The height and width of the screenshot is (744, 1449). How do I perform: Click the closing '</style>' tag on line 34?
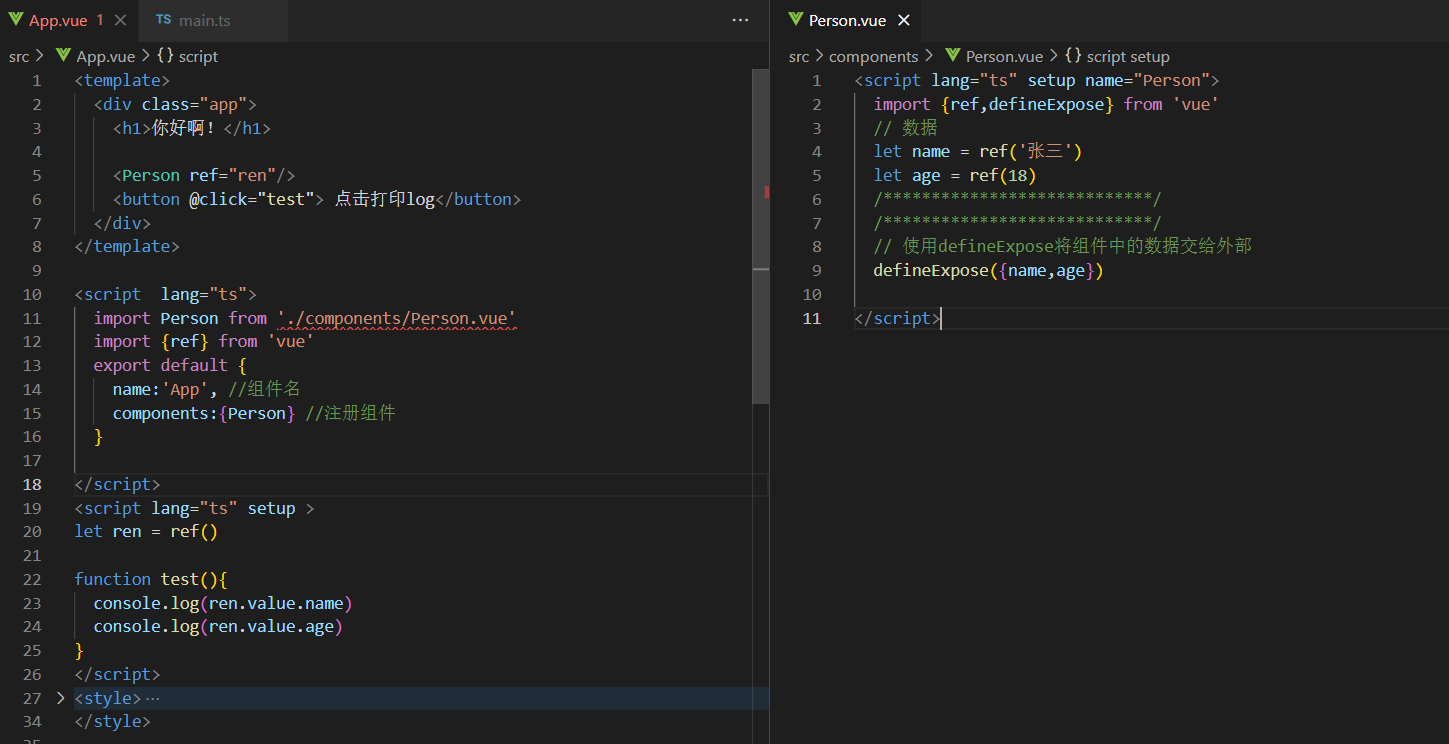pos(112,721)
